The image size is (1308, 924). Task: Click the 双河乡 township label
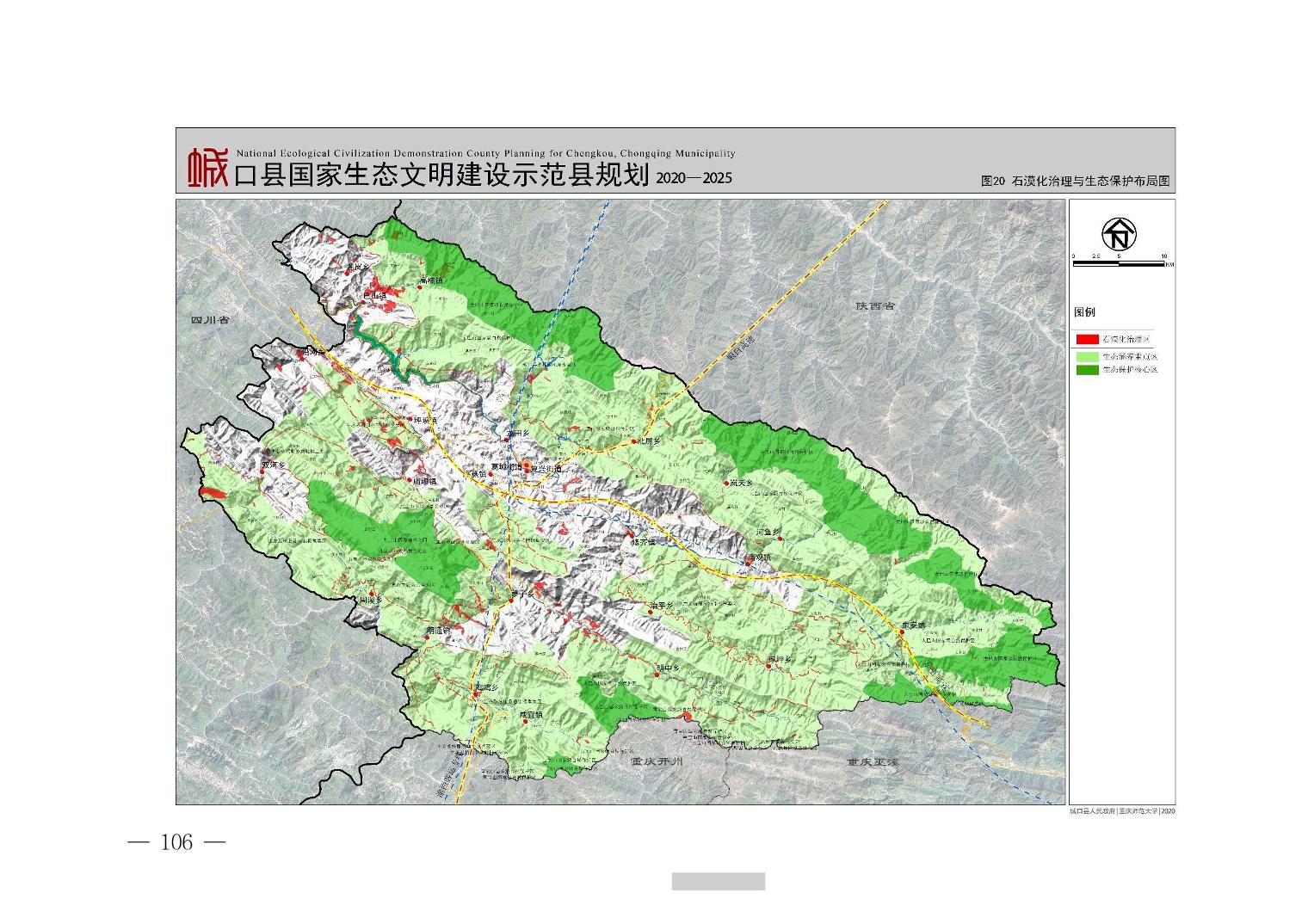273,464
